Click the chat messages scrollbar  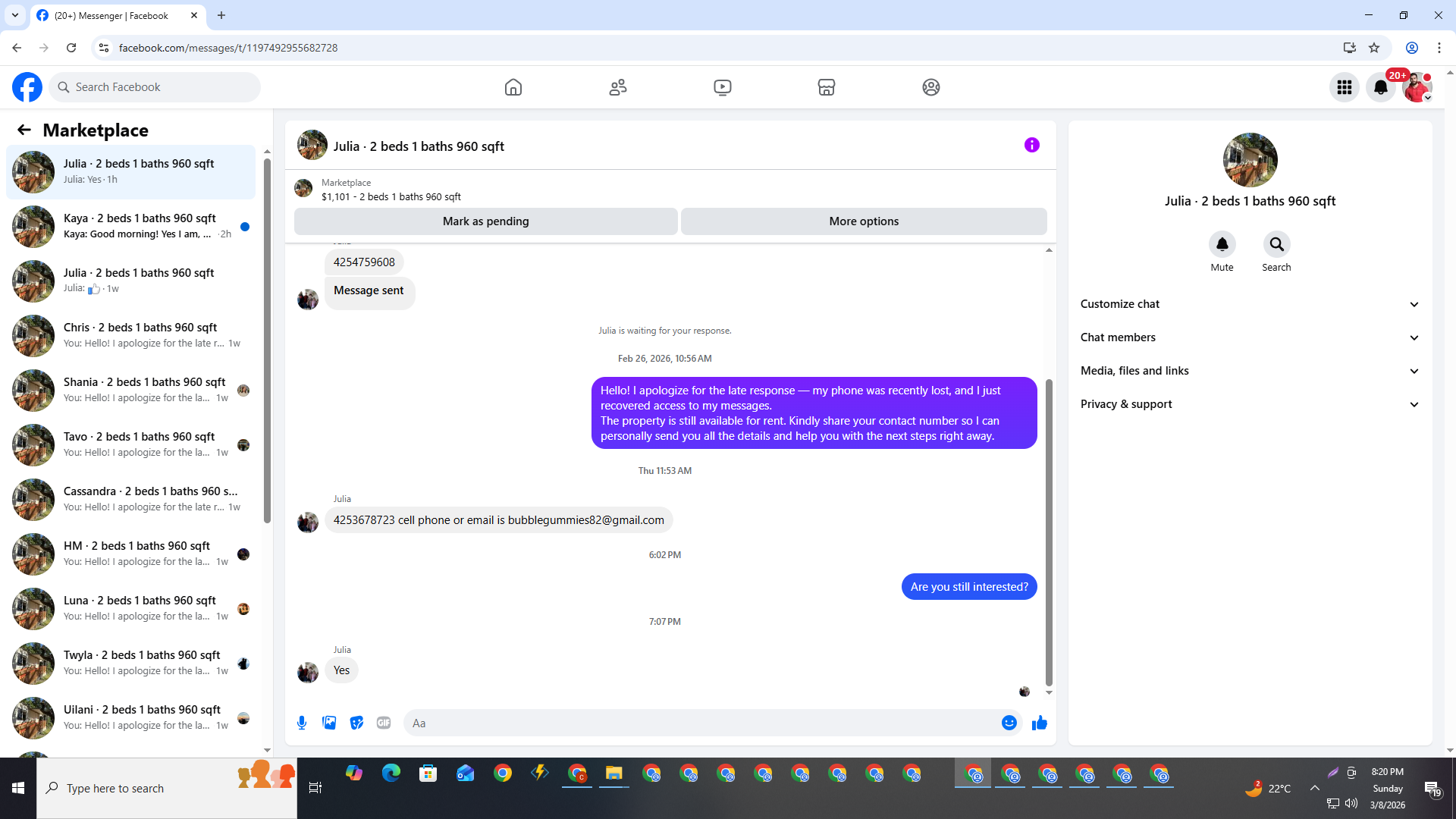click(x=1049, y=531)
